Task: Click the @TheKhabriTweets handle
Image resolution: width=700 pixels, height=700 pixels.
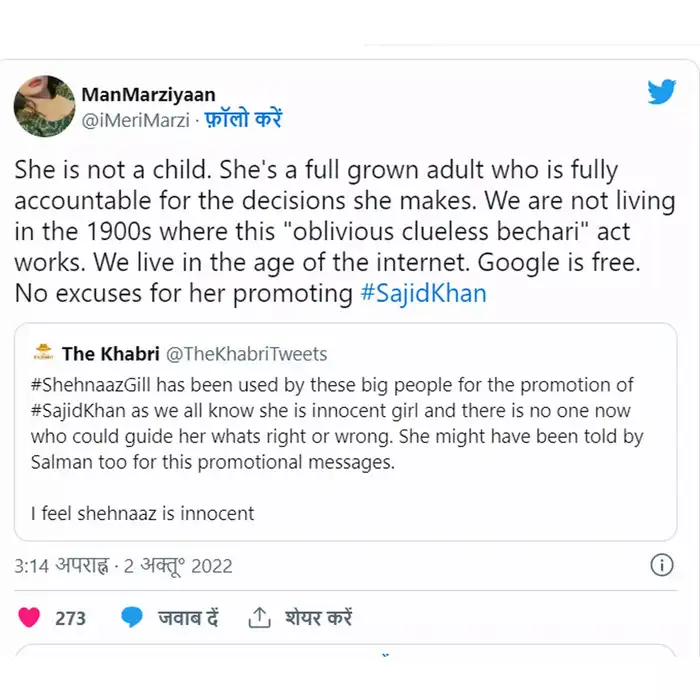Action: (x=246, y=354)
